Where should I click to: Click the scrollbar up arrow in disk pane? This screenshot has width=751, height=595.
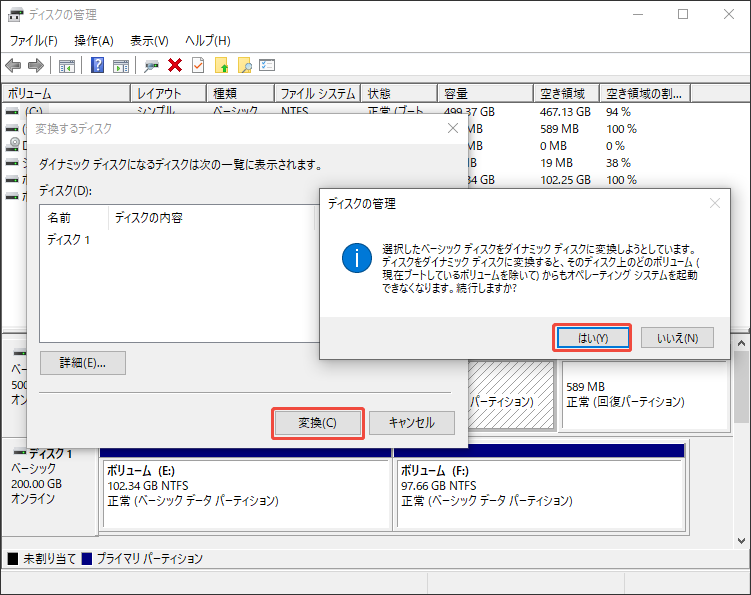coord(741,343)
